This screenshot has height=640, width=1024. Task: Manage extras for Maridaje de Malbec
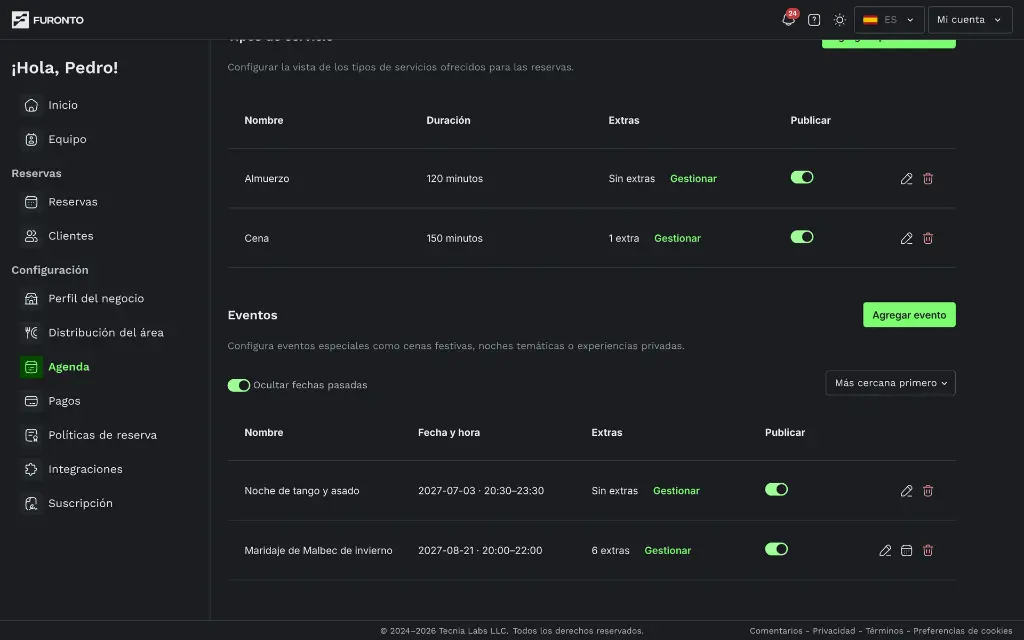point(667,551)
